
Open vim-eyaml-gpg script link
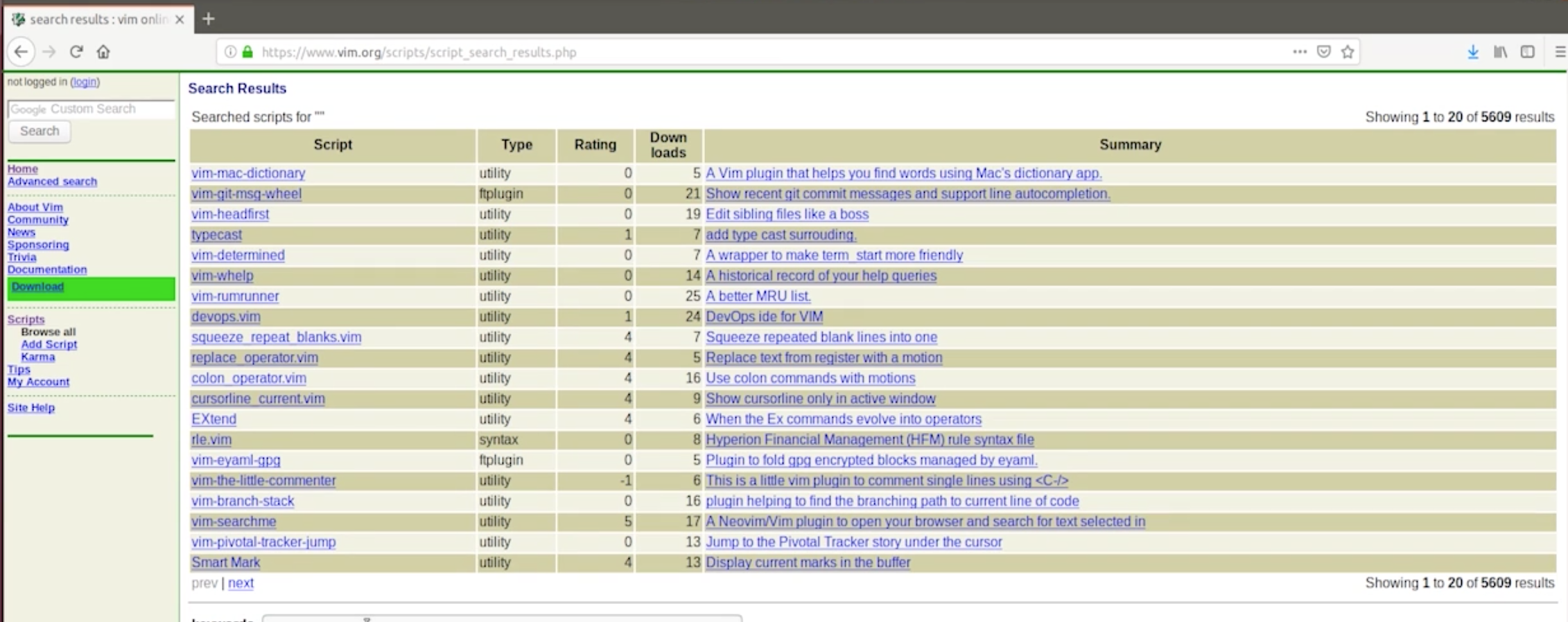[236, 460]
